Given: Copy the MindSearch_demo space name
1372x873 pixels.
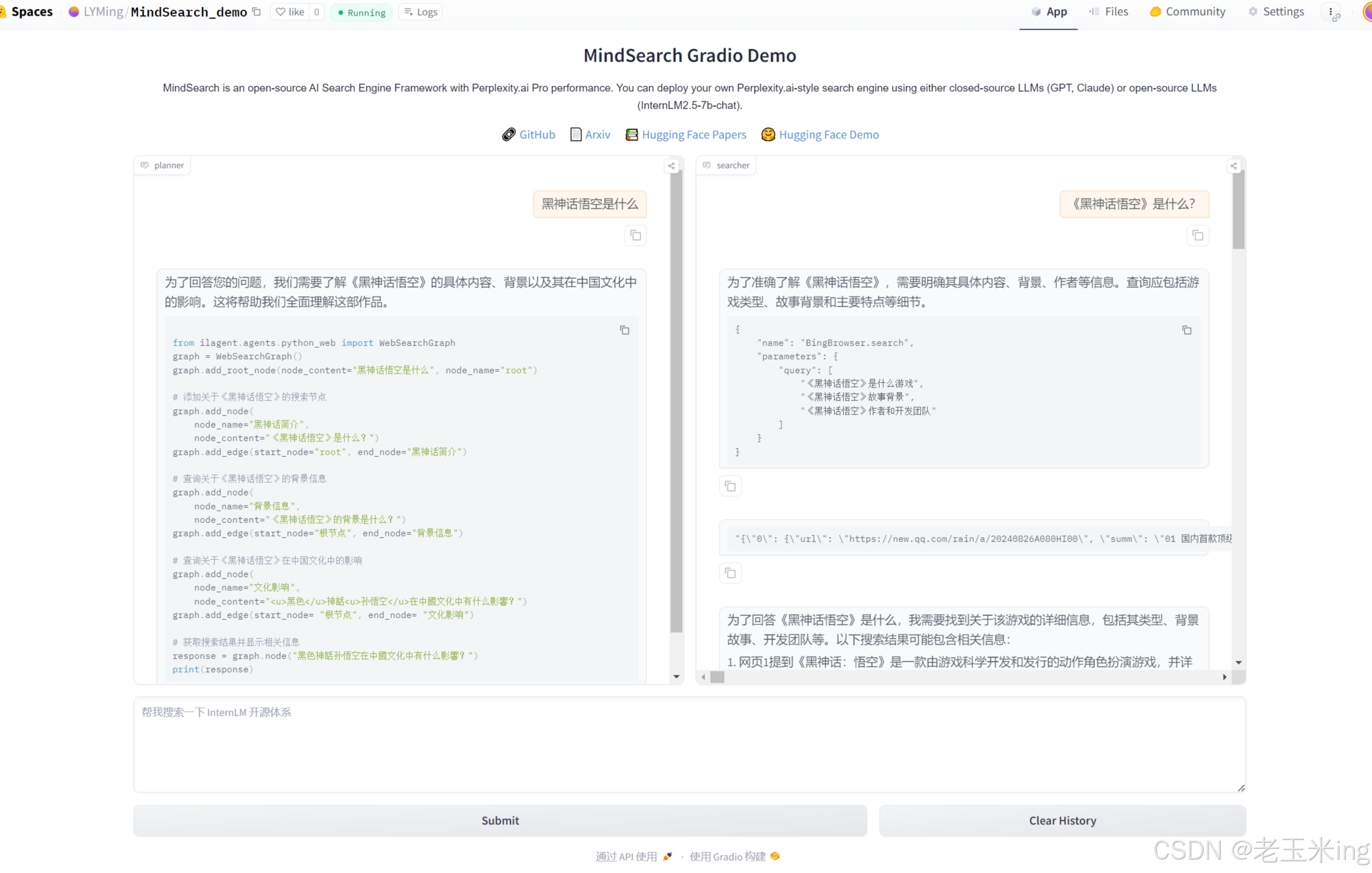Looking at the screenshot, I should tap(256, 11).
